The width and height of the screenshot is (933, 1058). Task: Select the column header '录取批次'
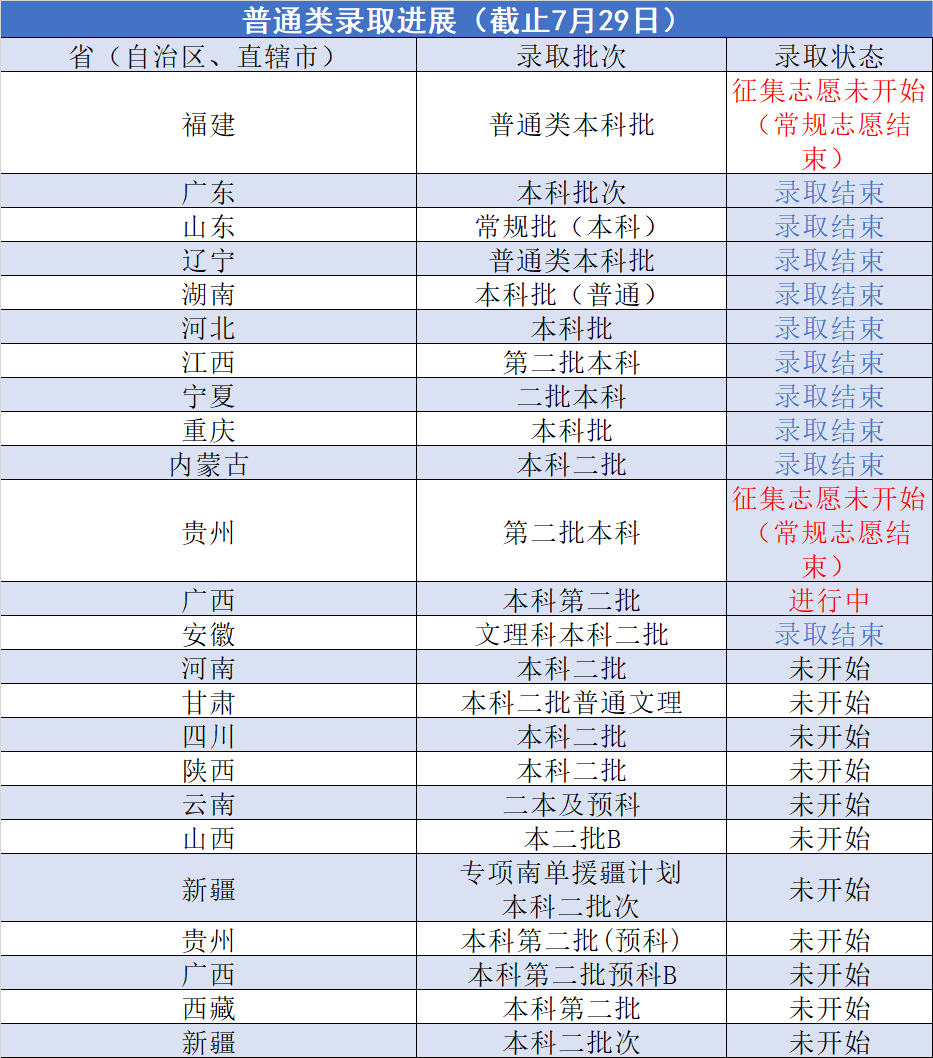click(x=571, y=56)
